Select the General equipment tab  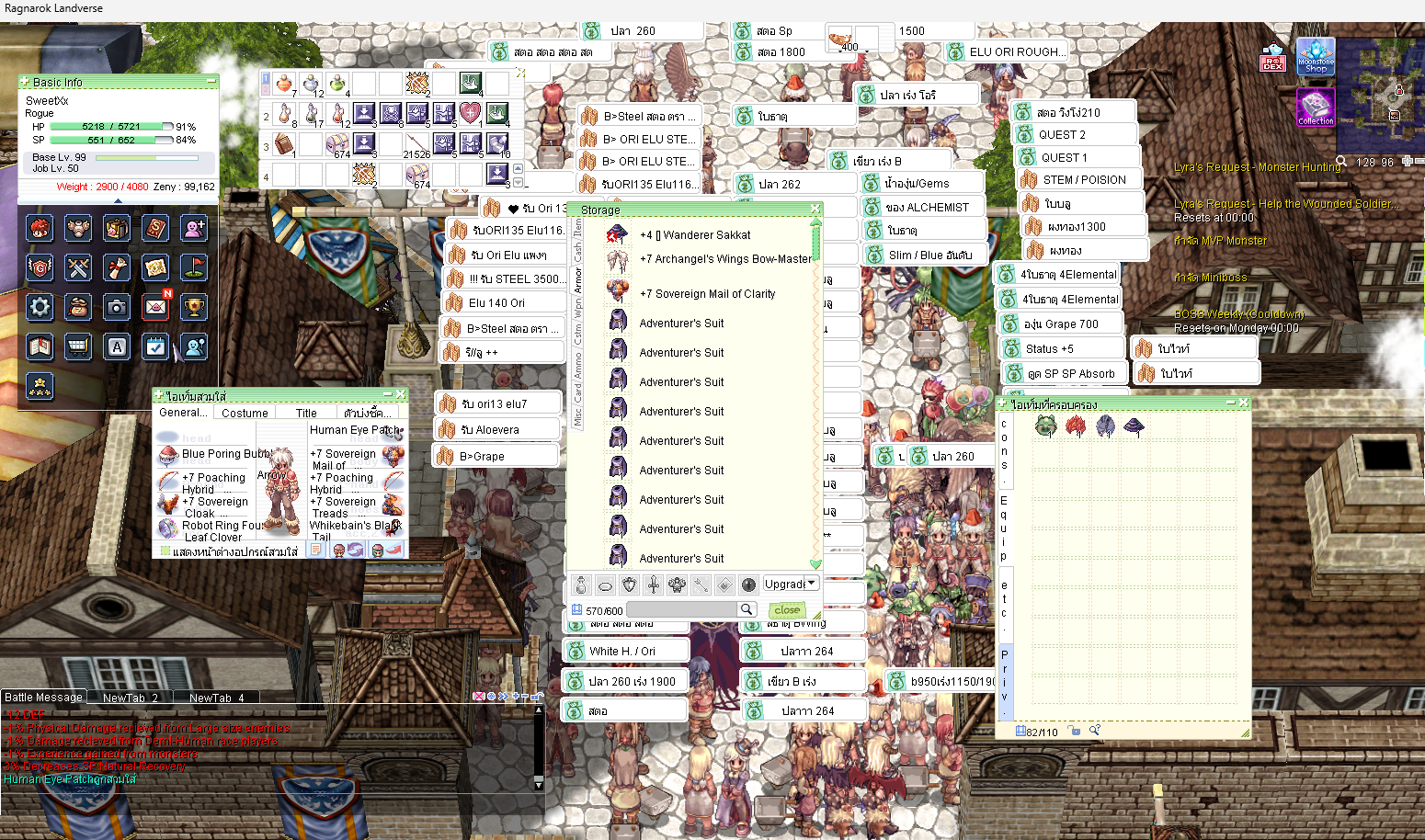pyautogui.click(x=183, y=412)
